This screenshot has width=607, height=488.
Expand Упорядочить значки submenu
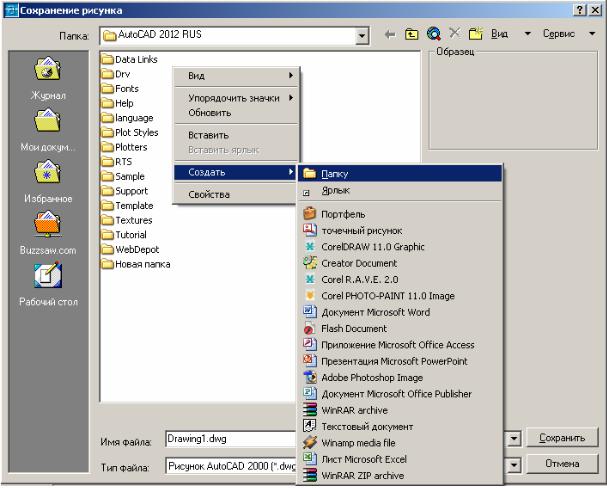click(236, 98)
